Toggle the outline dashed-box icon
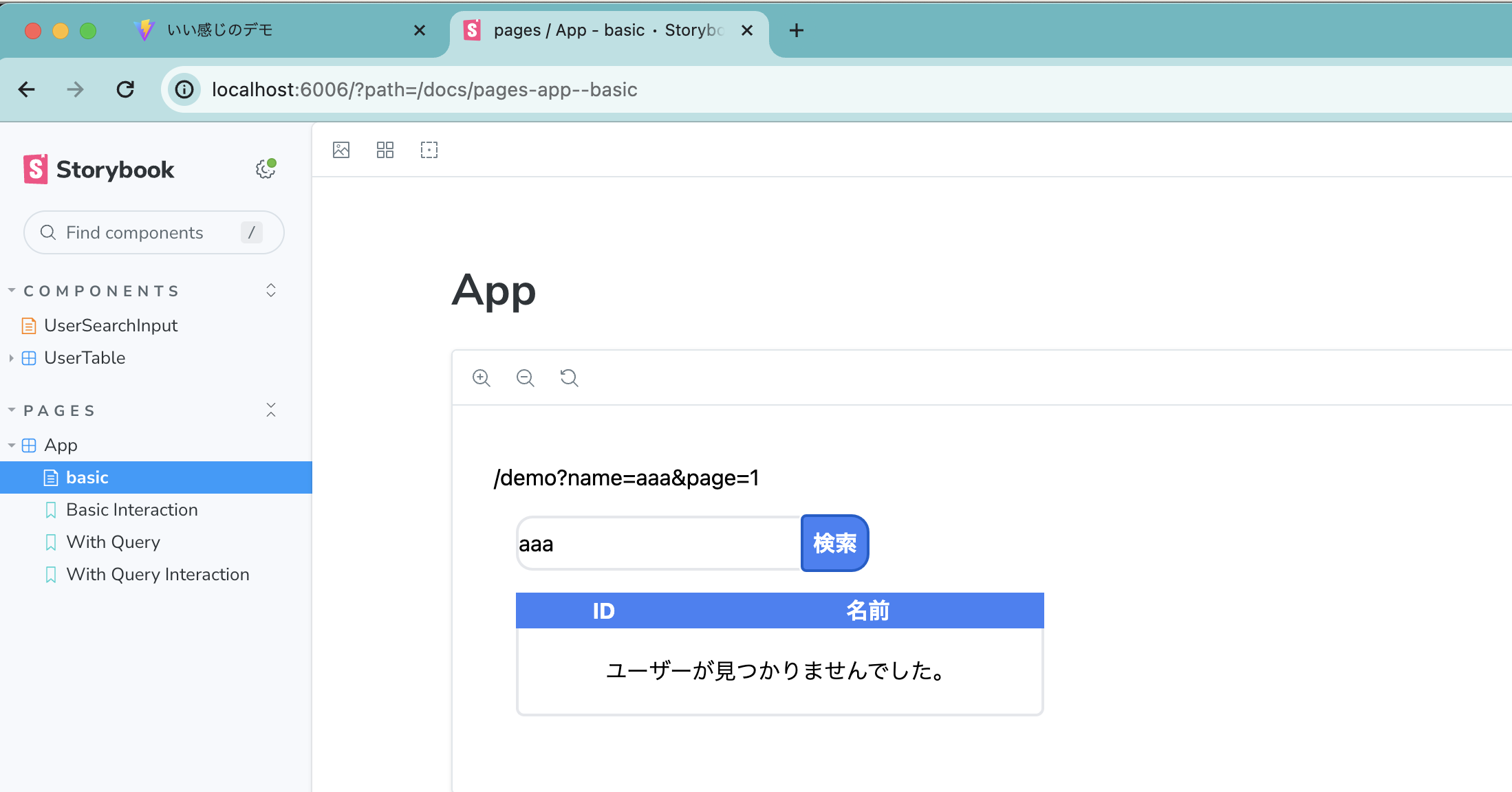This screenshot has width=1512, height=792. [429, 150]
